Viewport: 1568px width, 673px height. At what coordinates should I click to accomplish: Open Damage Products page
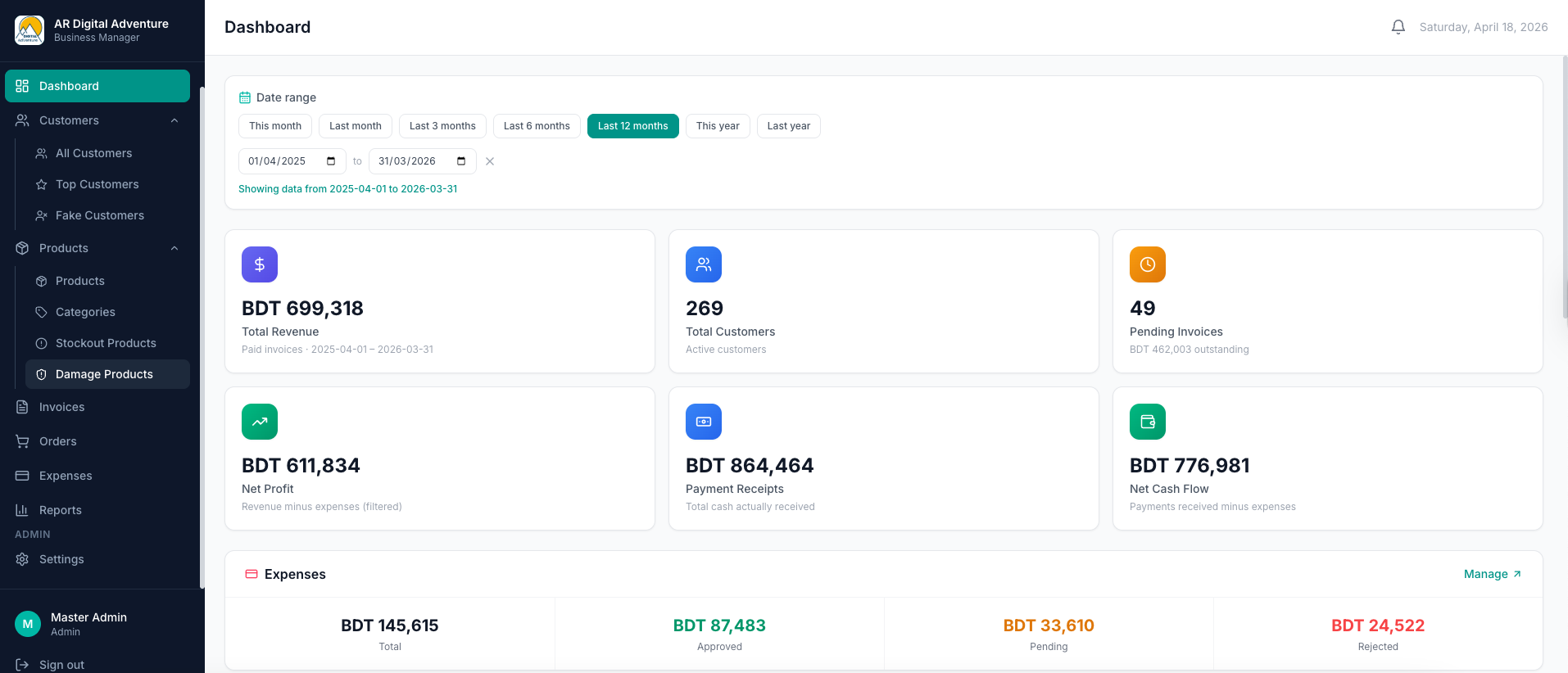[107, 374]
